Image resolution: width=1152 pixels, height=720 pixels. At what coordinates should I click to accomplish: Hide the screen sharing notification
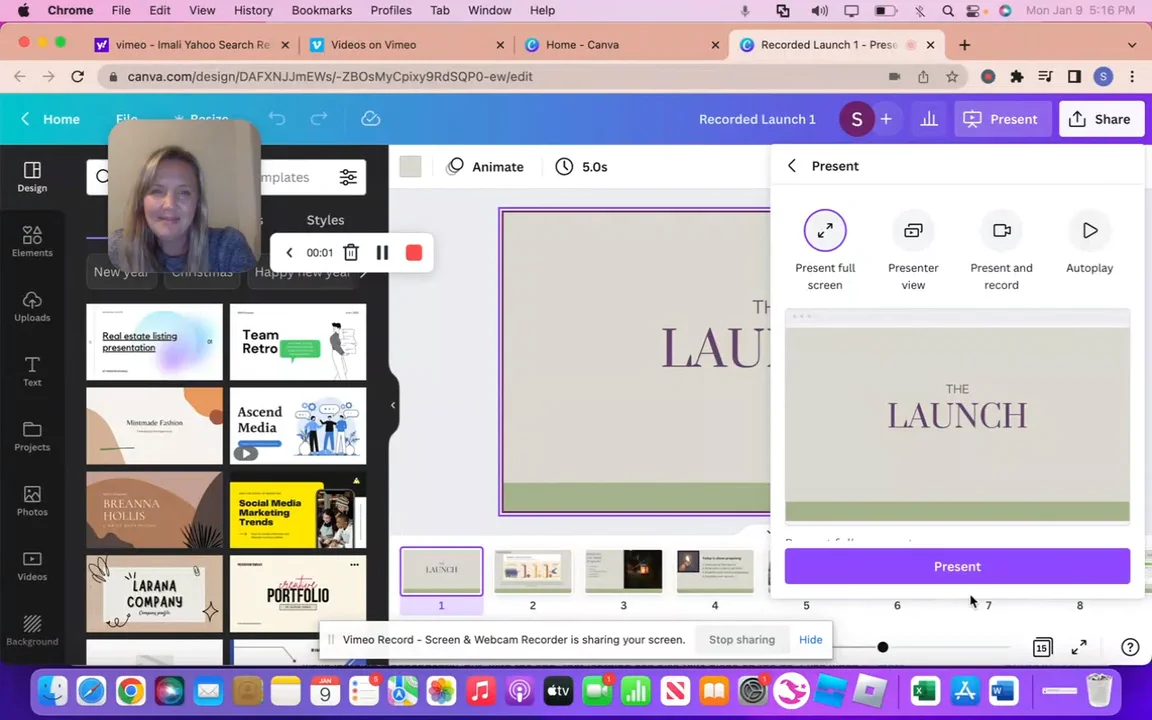coord(810,640)
